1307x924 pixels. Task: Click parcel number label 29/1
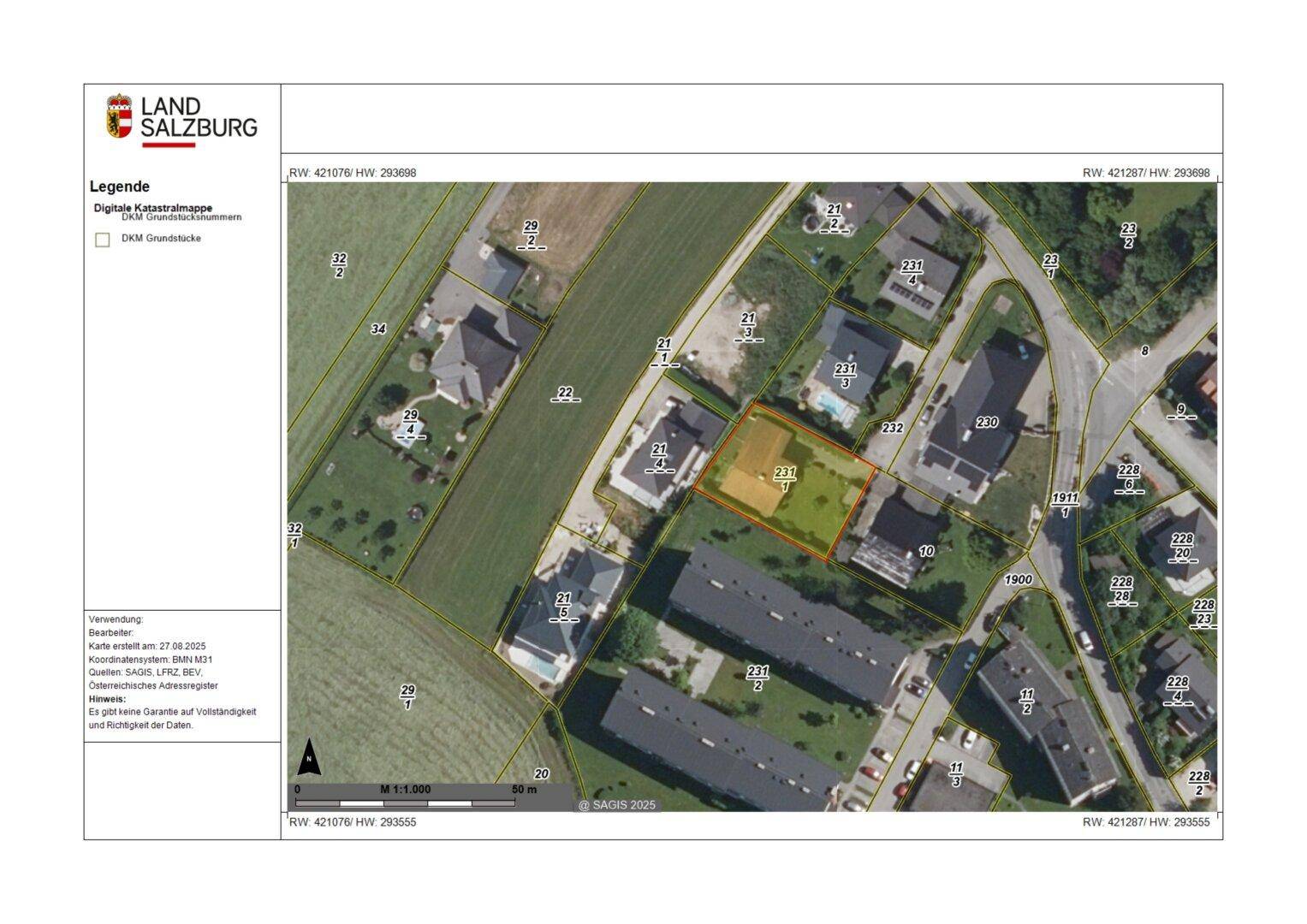pyautogui.click(x=407, y=697)
